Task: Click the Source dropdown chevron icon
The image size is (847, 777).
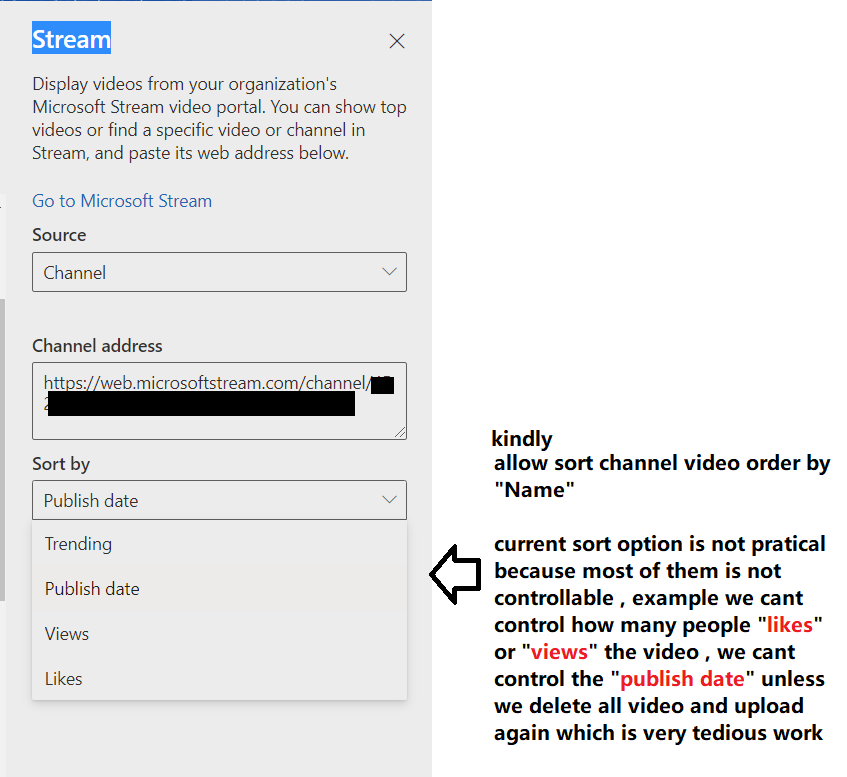Action: coord(389,271)
